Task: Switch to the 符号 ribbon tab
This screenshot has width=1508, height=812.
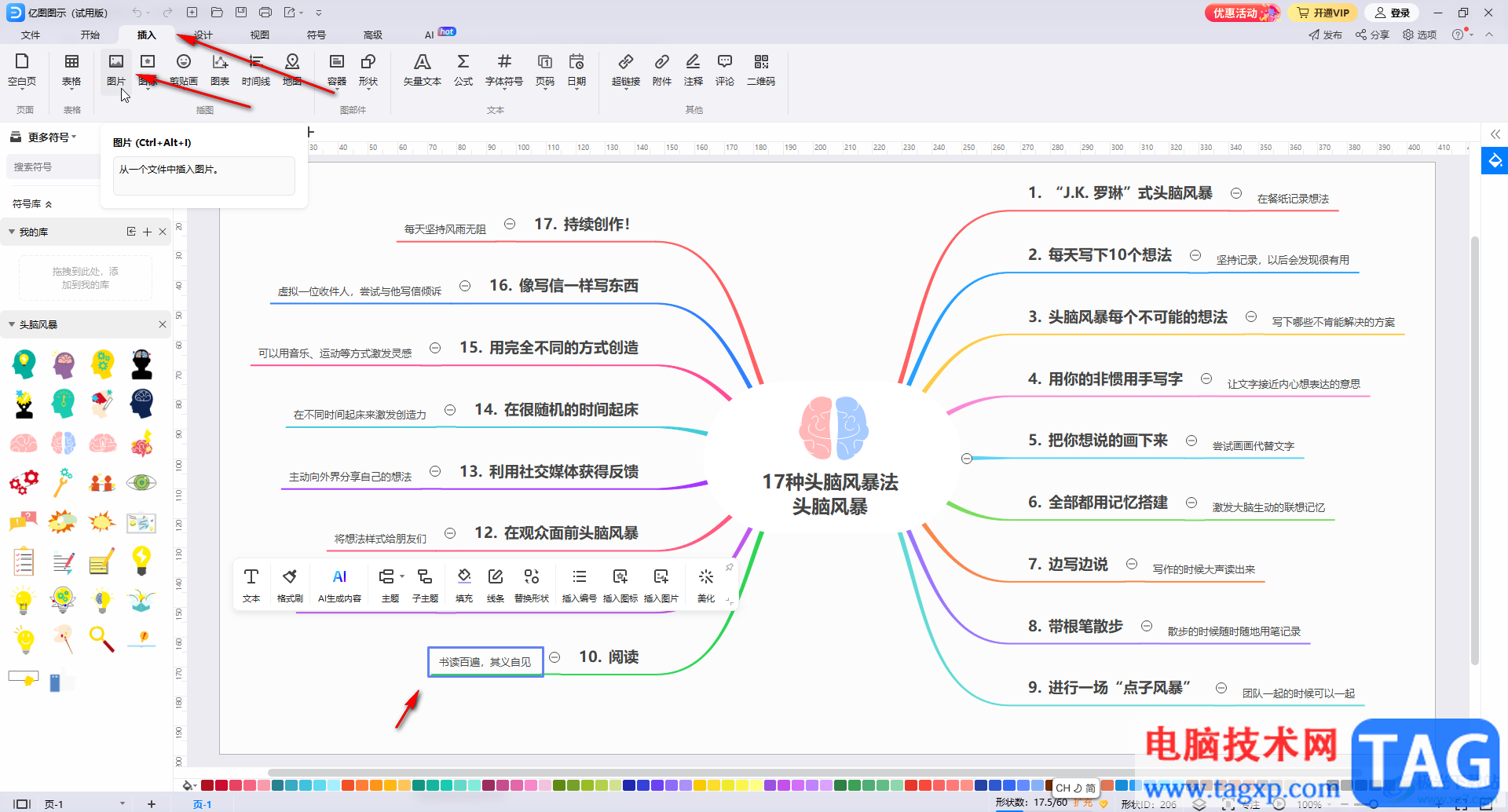Action: [x=317, y=35]
